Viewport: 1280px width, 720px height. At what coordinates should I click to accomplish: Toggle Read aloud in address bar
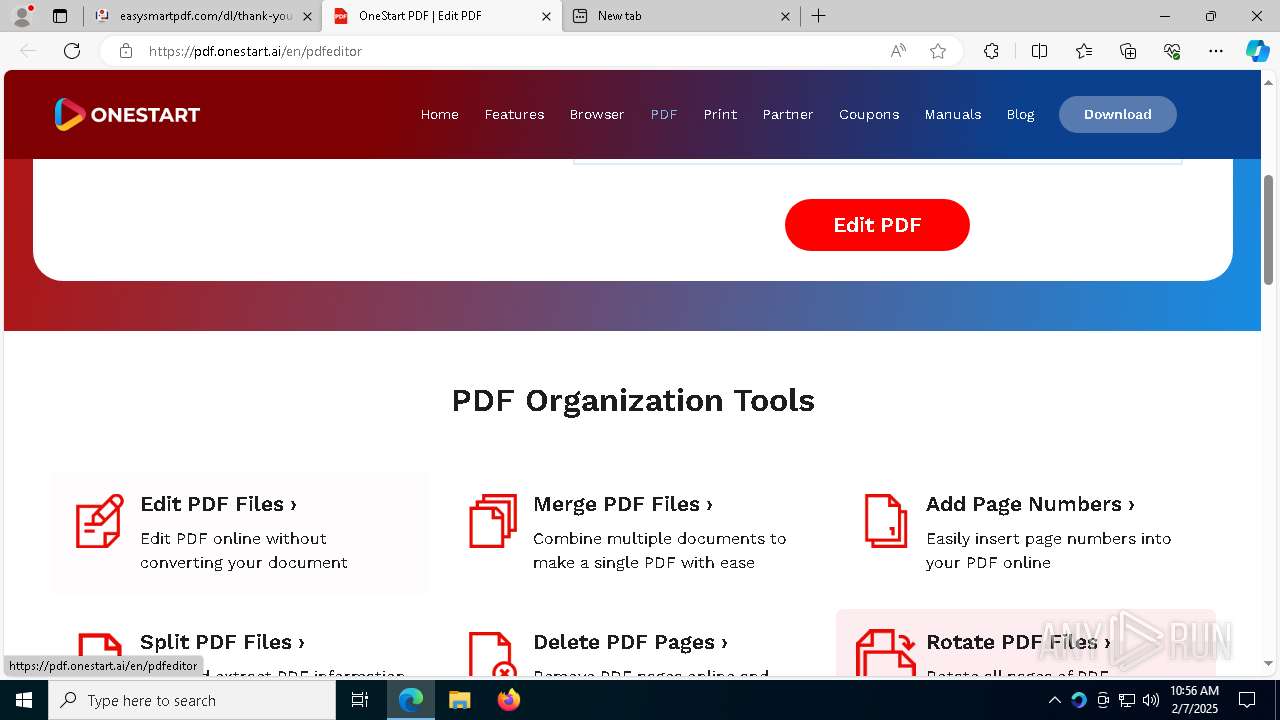click(898, 51)
